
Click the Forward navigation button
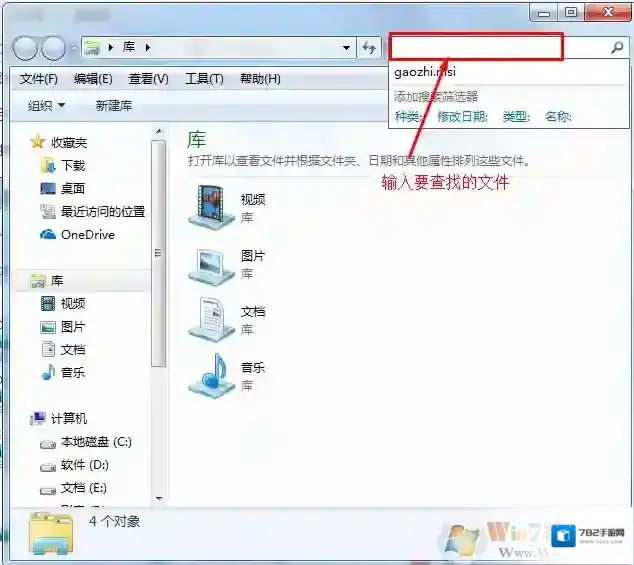pyautogui.click(x=53, y=48)
